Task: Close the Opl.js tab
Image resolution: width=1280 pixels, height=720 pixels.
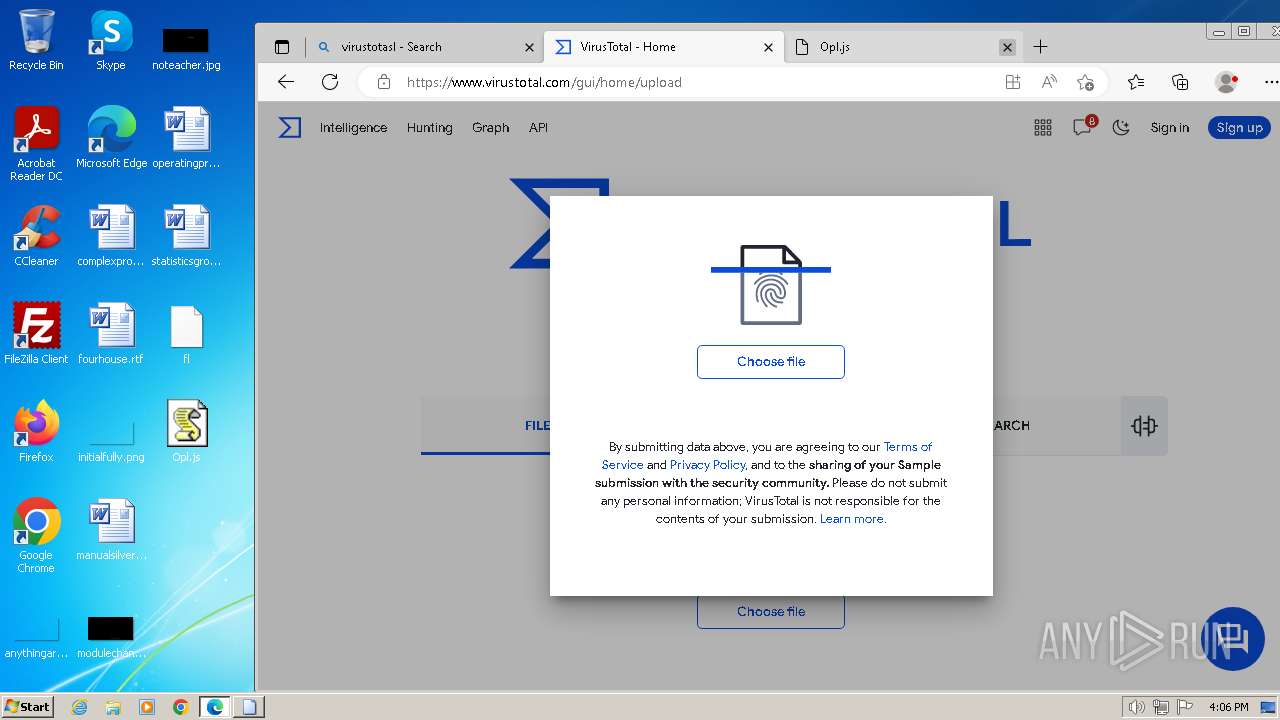Action: tap(1007, 47)
